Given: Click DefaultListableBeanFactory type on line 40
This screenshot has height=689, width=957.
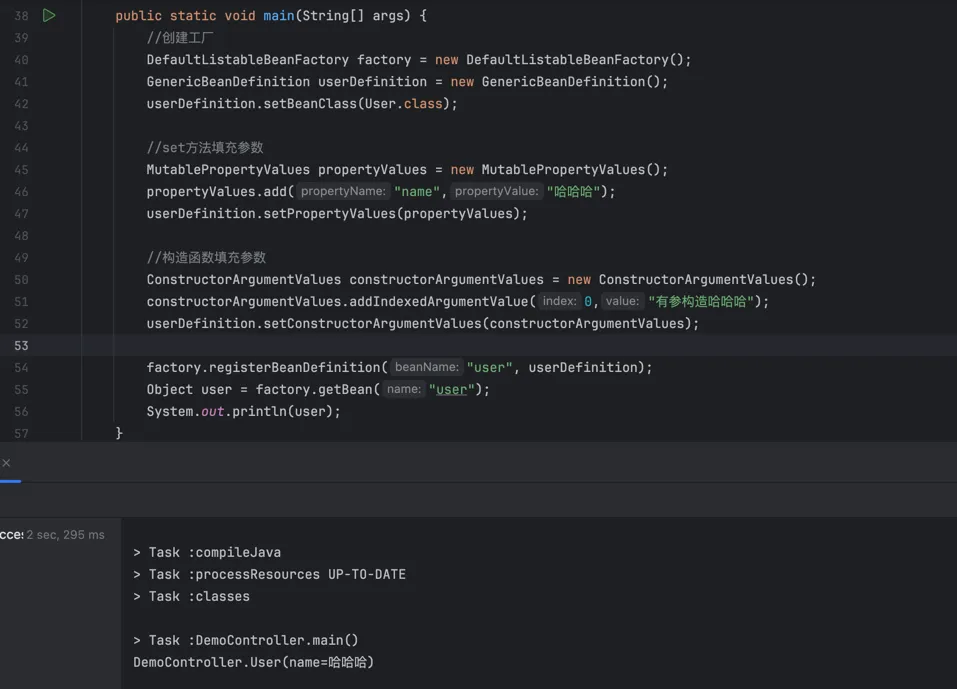Looking at the screenshot, I should pyautogui.click(x=247, y=60).
